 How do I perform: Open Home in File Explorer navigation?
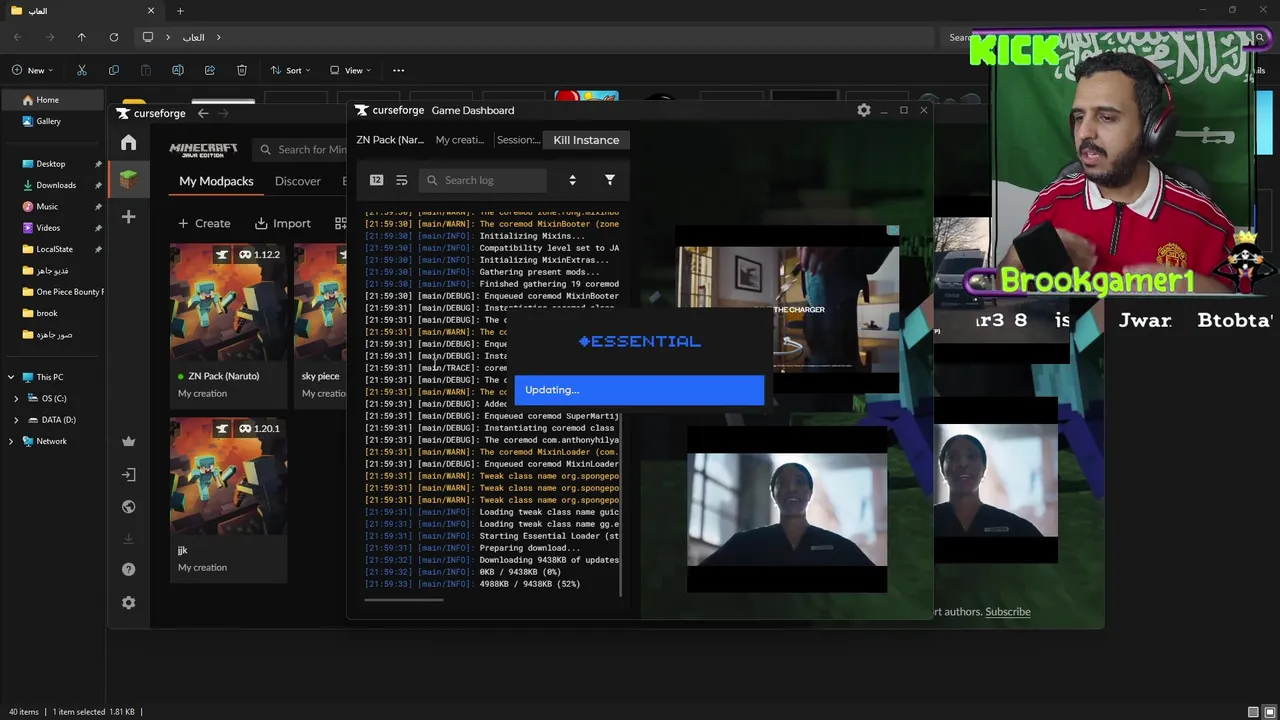tap(47, 100)
